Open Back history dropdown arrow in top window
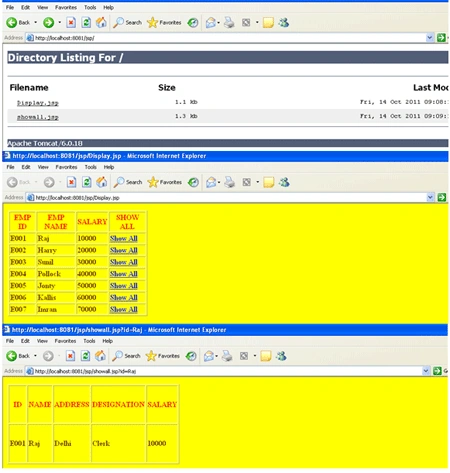This screenshot has height=473, width=450. click(35, 23)
